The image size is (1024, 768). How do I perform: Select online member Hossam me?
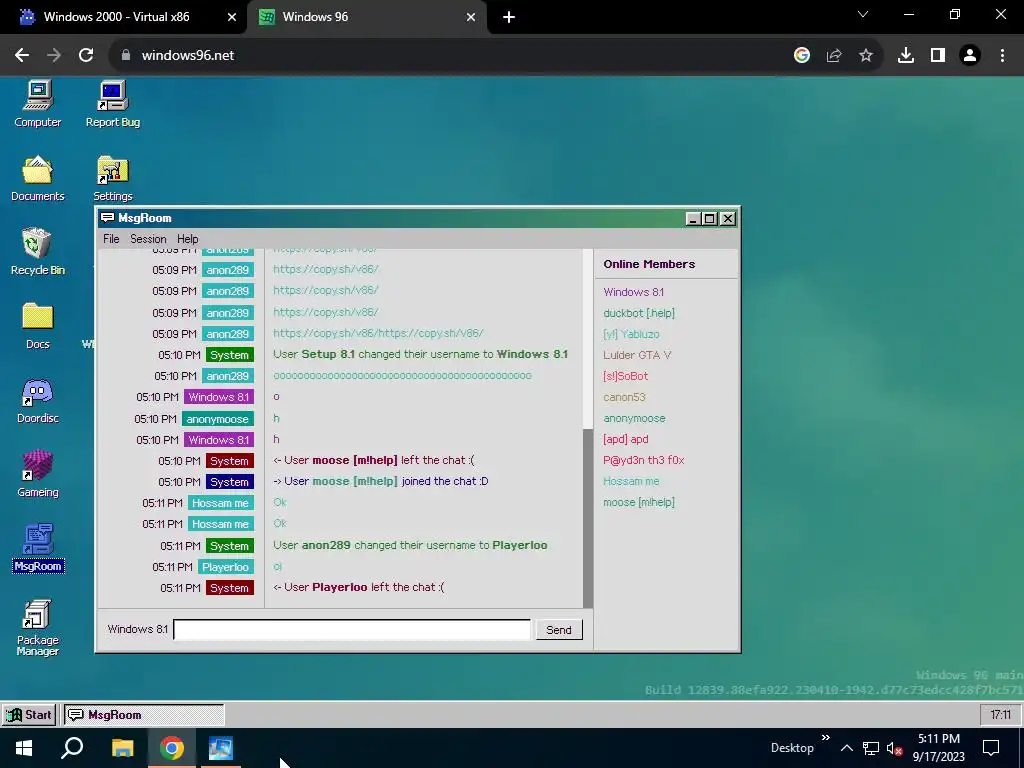click(631, 481)
